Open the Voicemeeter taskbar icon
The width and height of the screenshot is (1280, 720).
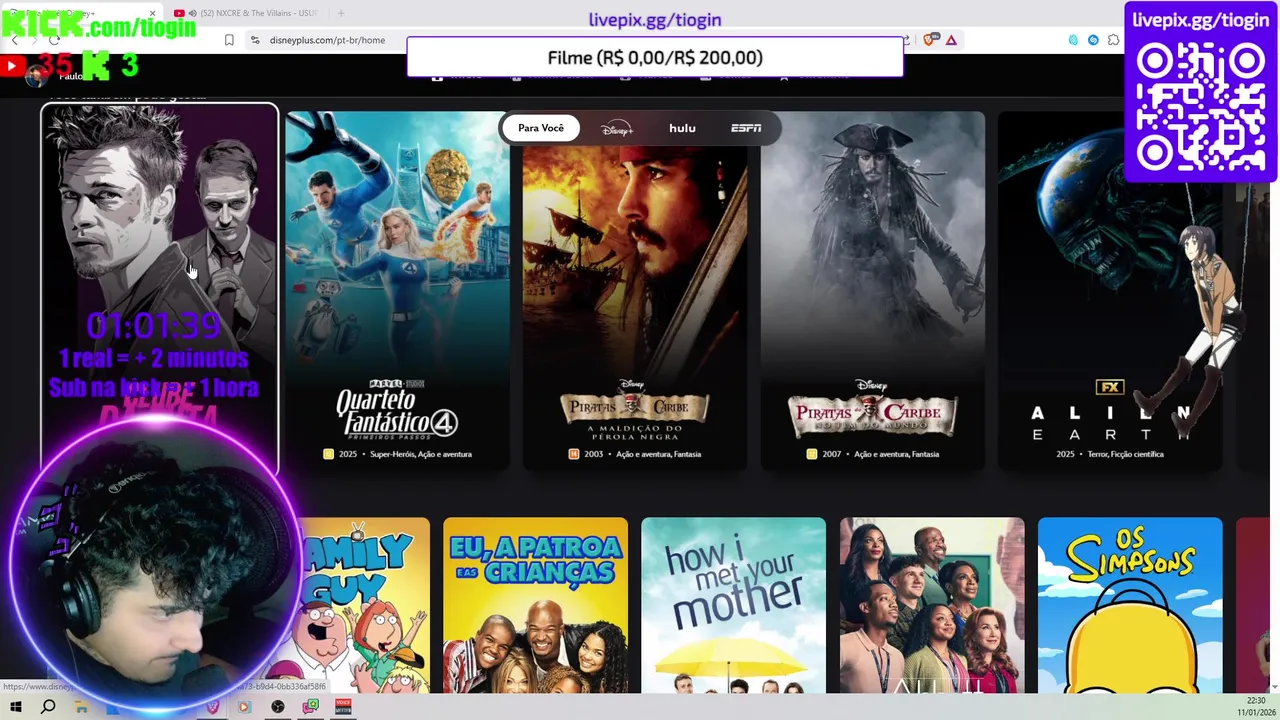343,707
